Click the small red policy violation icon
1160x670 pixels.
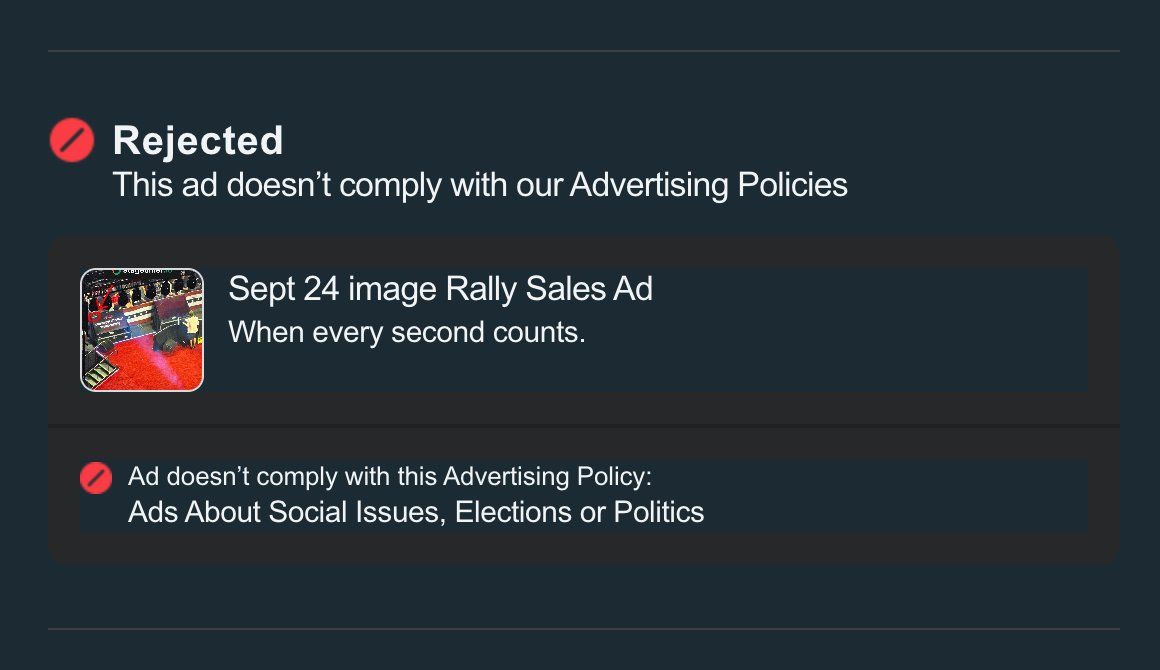[x=96, y=478]
